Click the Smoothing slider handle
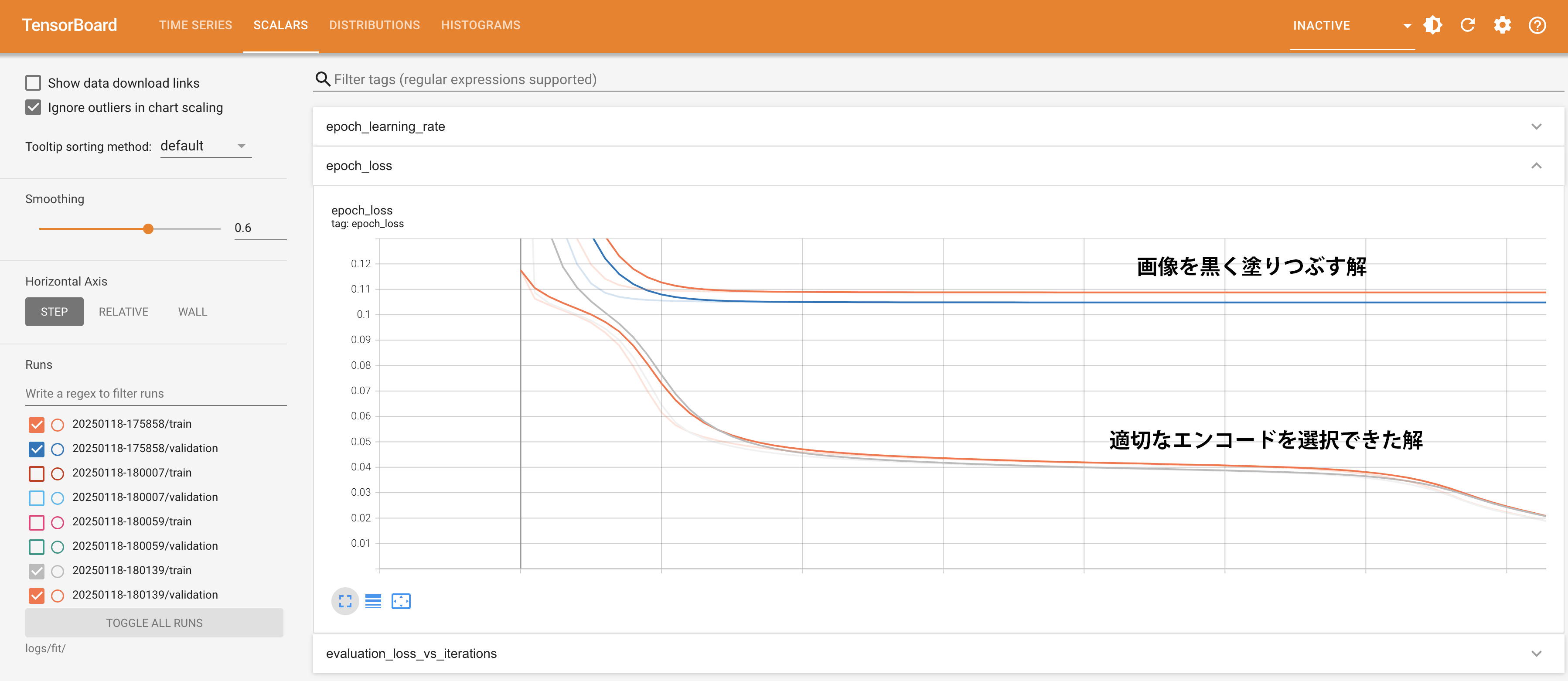 click(148, 229)
